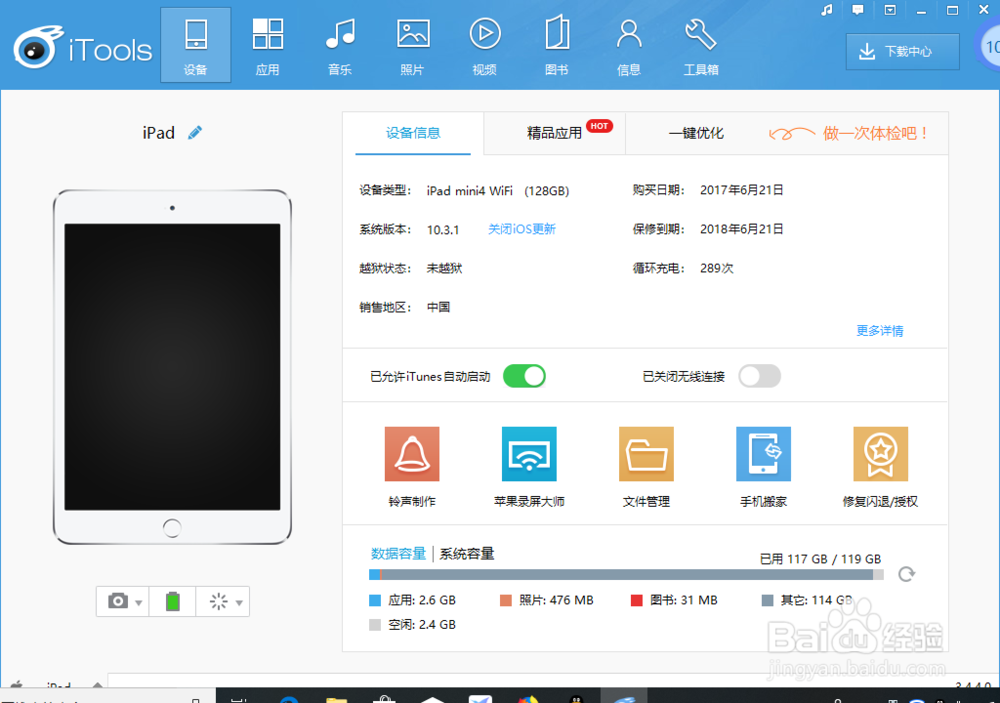Open the 工具箱 (Toolbox) section

click(701, 45)
